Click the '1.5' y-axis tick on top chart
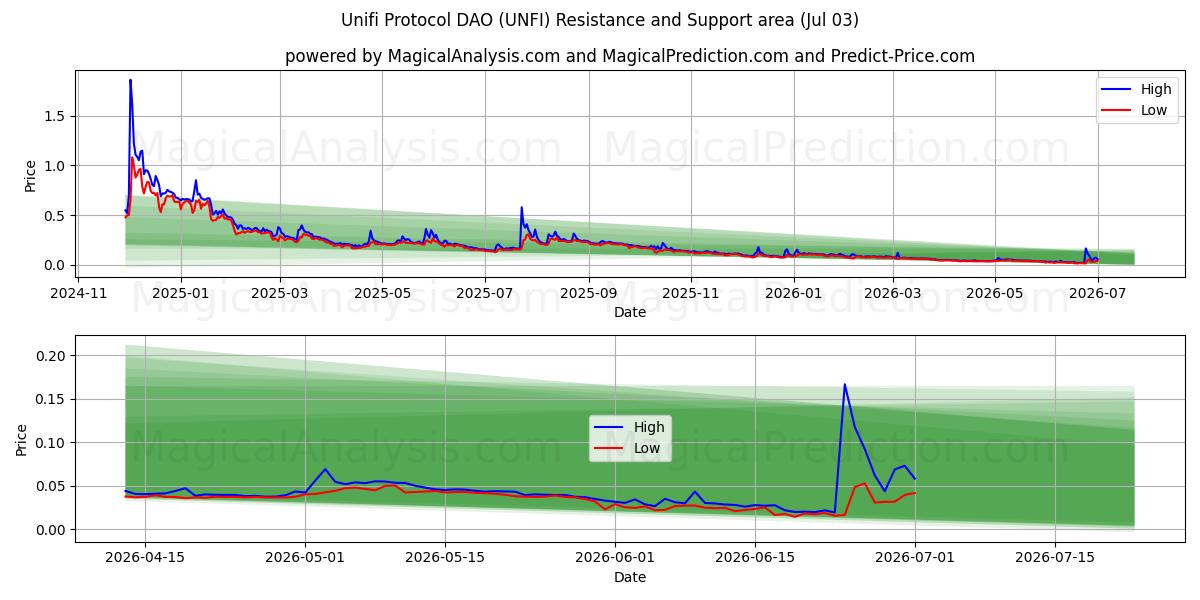 point(56,116)
